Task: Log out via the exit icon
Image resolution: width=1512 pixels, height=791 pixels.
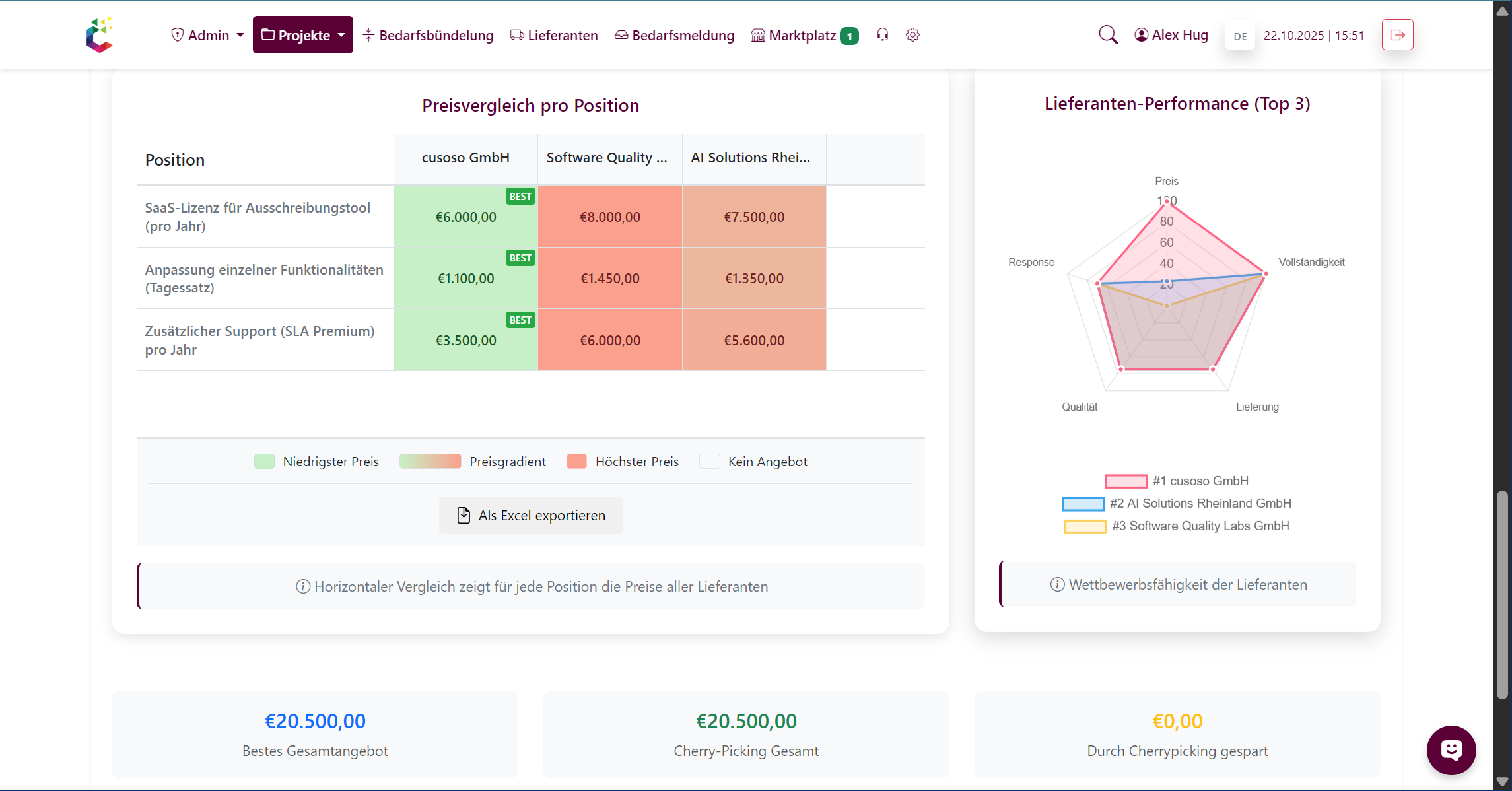Action: [1397, 34]
